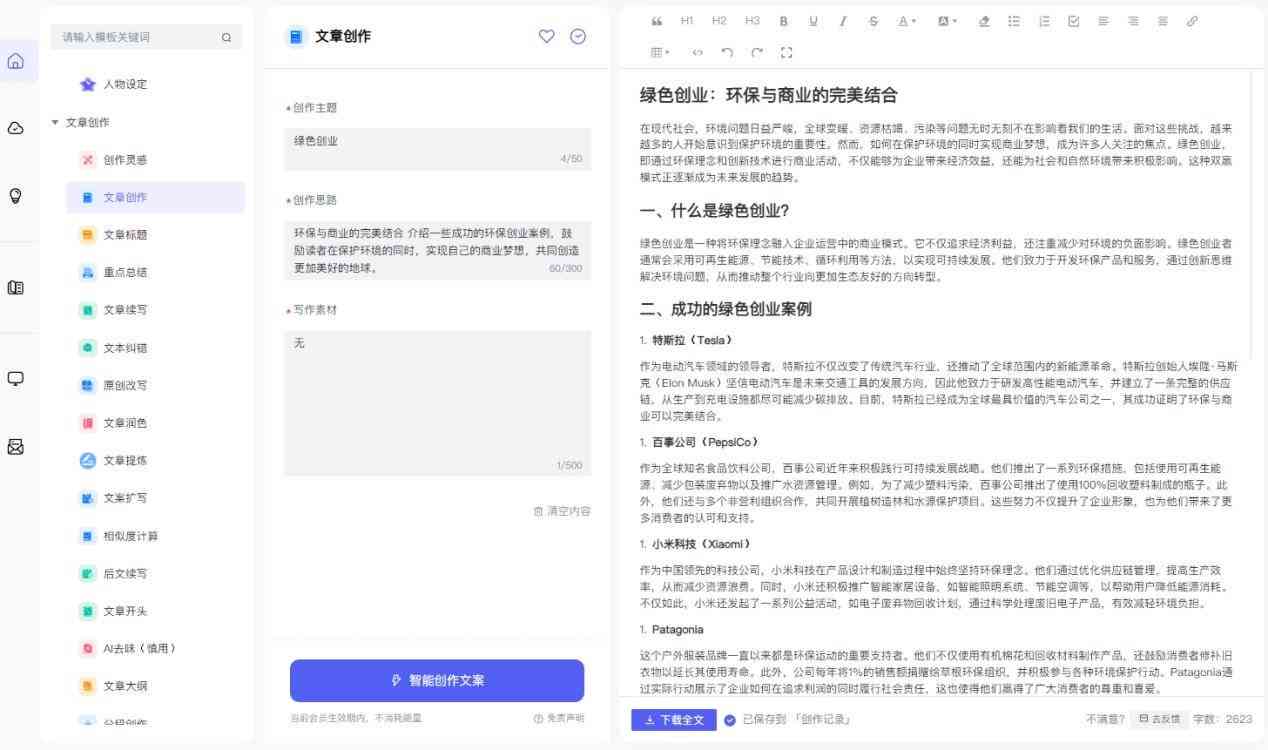Edit the 创作主题 field containing 绿色创业
This screenshot has height=750, width=1268.
coord(437,149)
